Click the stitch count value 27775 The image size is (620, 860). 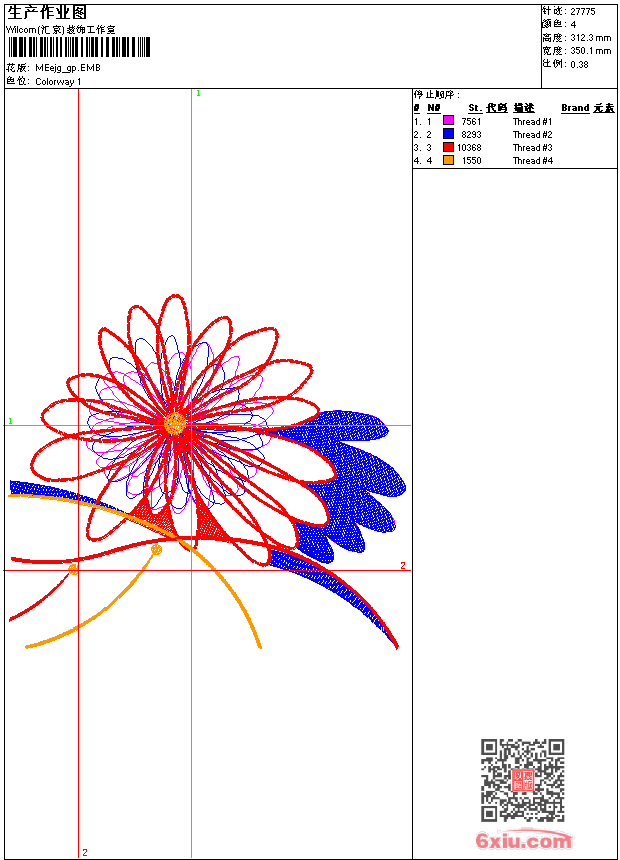pos(582,11)
